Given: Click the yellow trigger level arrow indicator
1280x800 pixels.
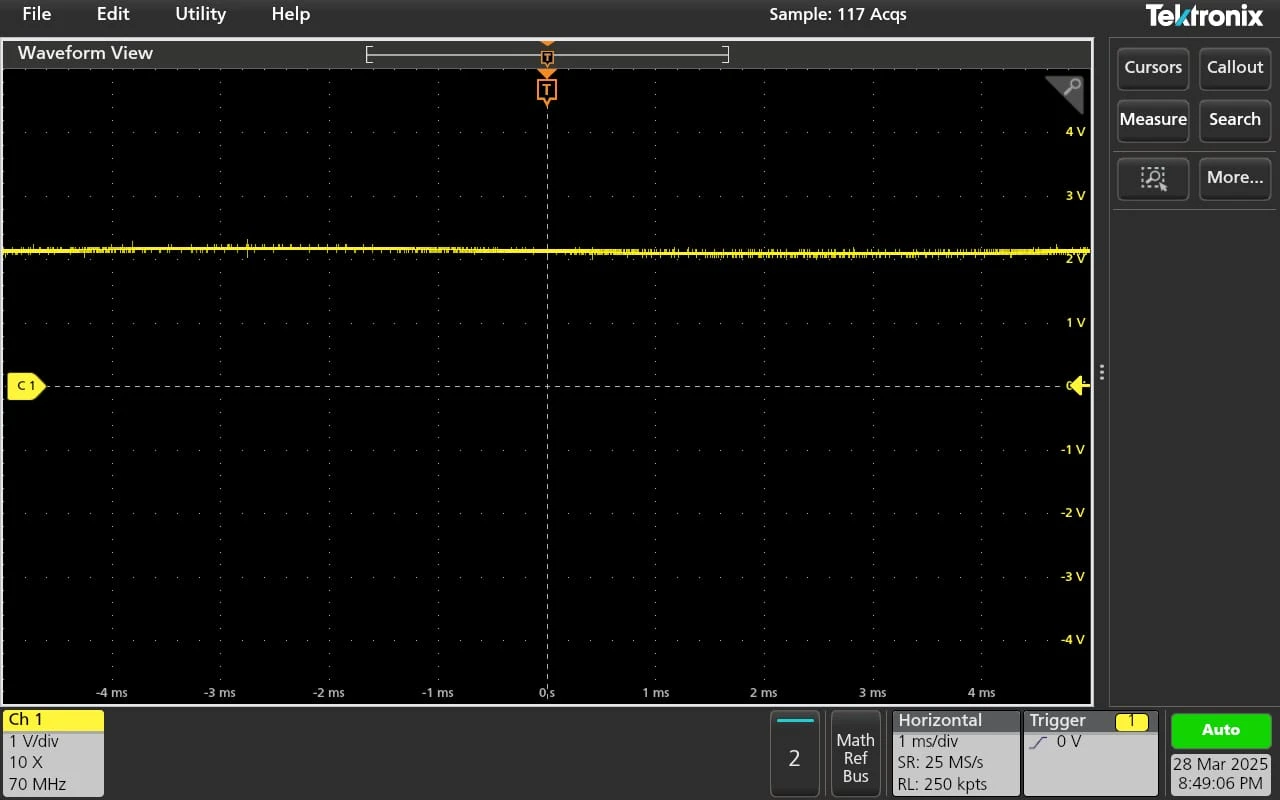Looking at the screenshot, I should (x=1078, y=386).
